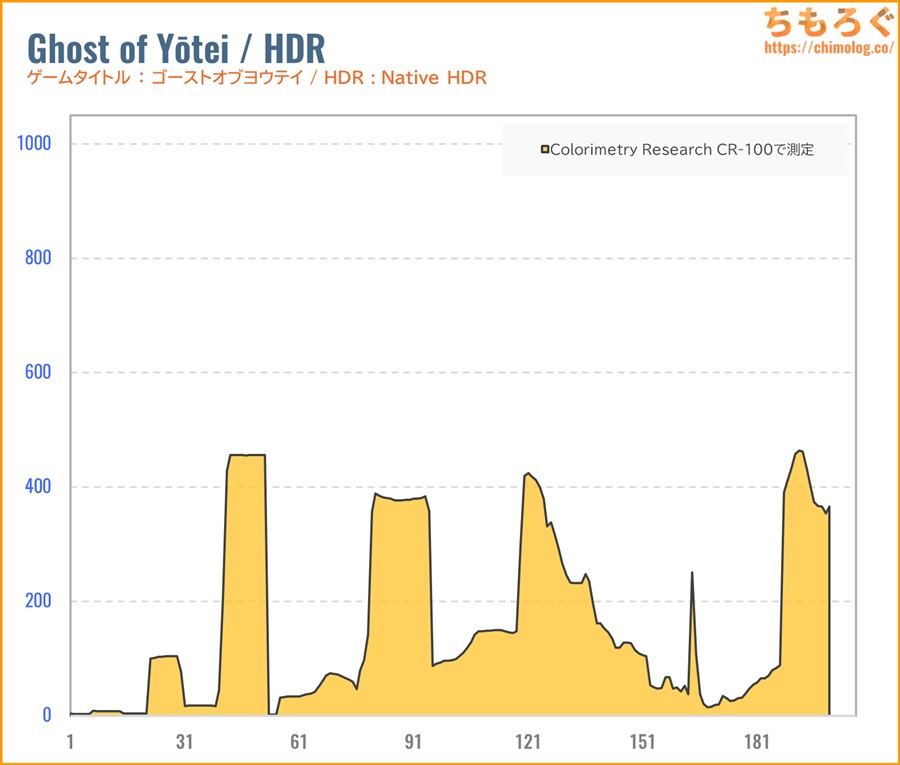Click the 600 y-axis value
The image size is (900, 765).
point(38,372)
